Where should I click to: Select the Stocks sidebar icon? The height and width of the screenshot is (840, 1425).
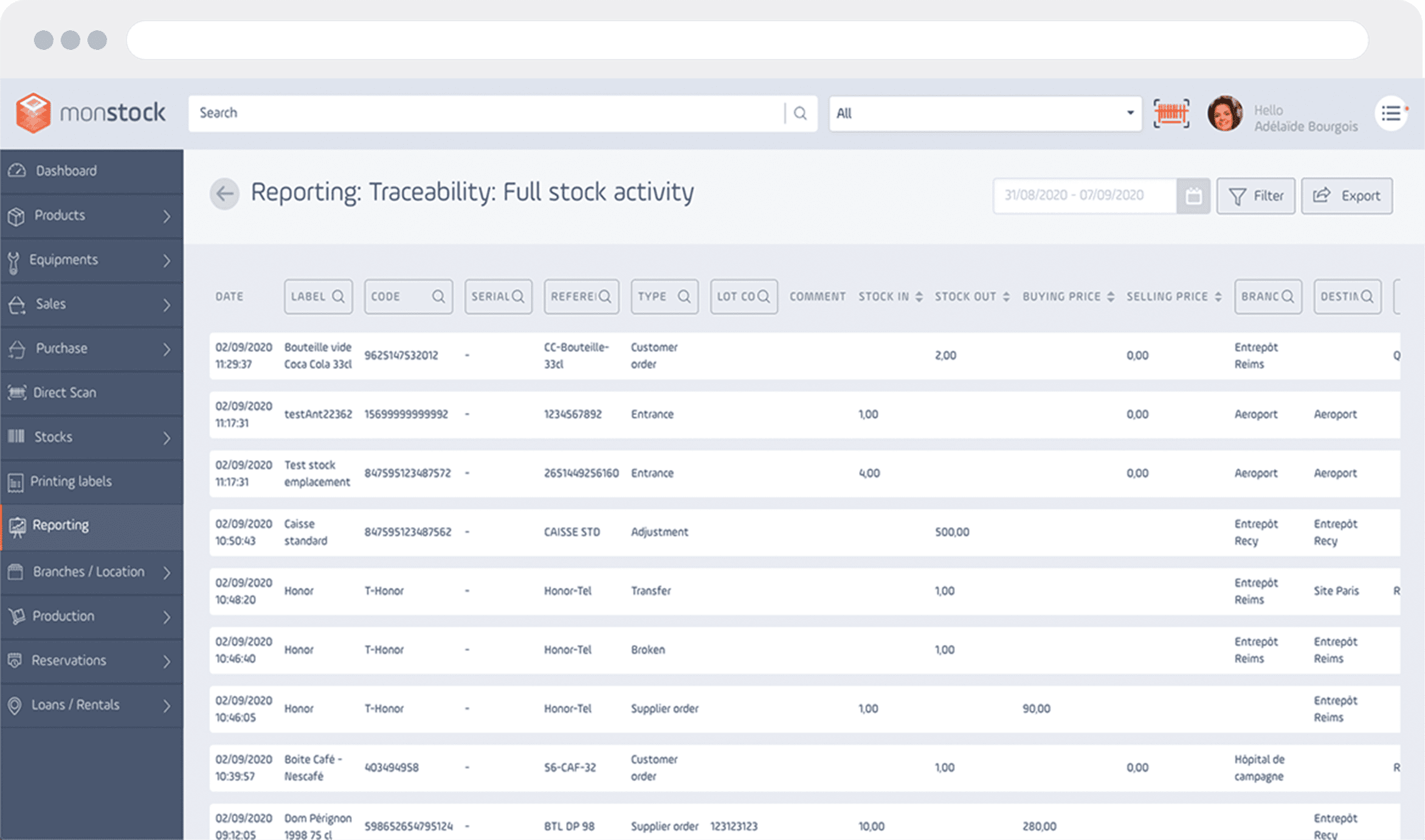tap(16, 436)
